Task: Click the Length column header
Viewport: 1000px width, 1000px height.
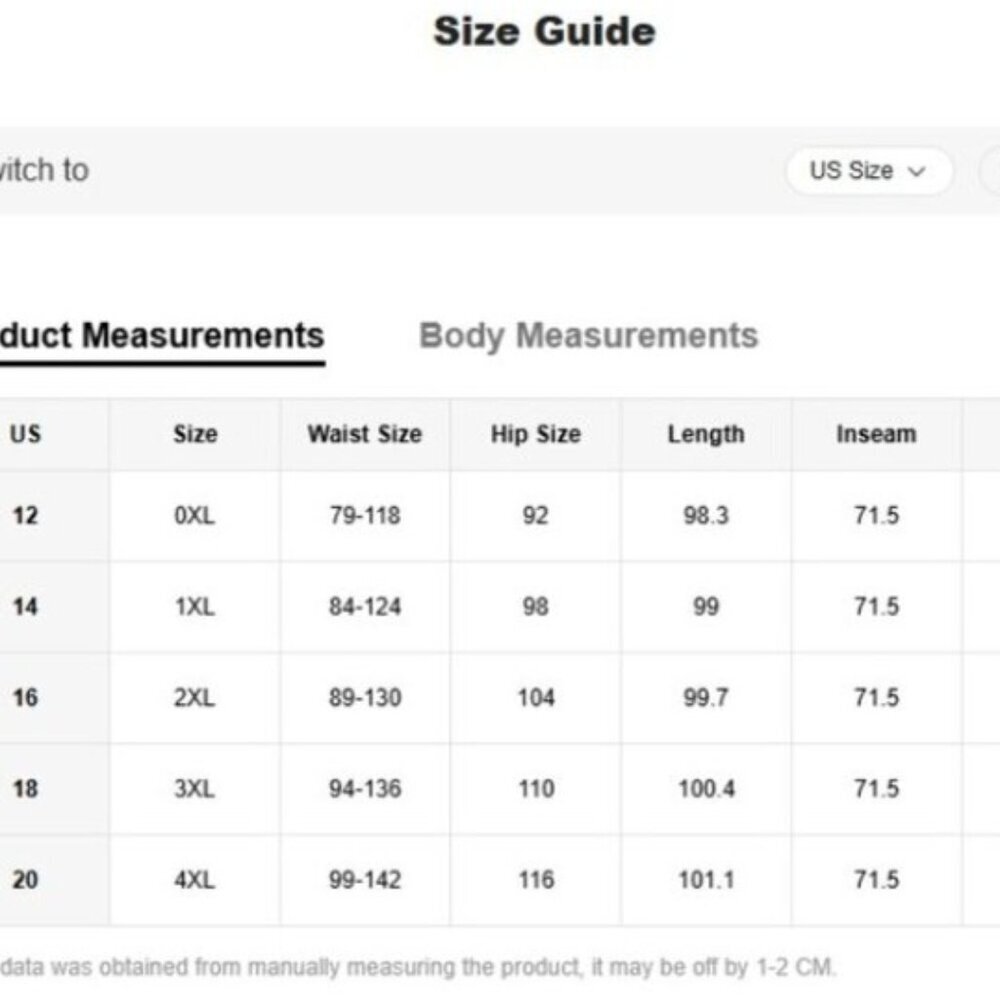Action: pyautogui.click(x=706, y=434)
